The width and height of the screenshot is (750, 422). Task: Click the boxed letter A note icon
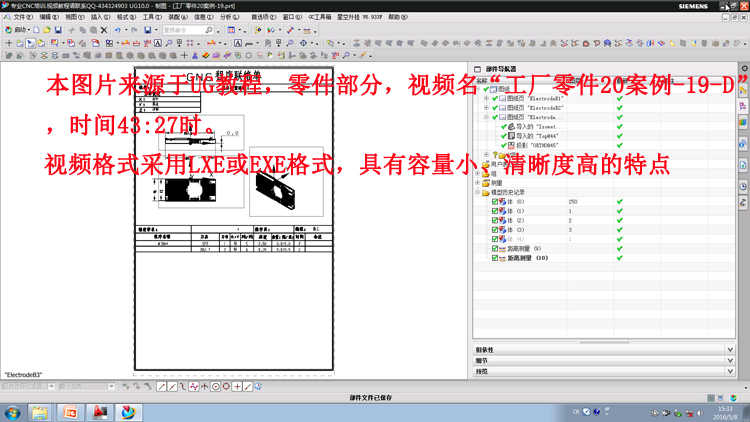tap(158, 43)
